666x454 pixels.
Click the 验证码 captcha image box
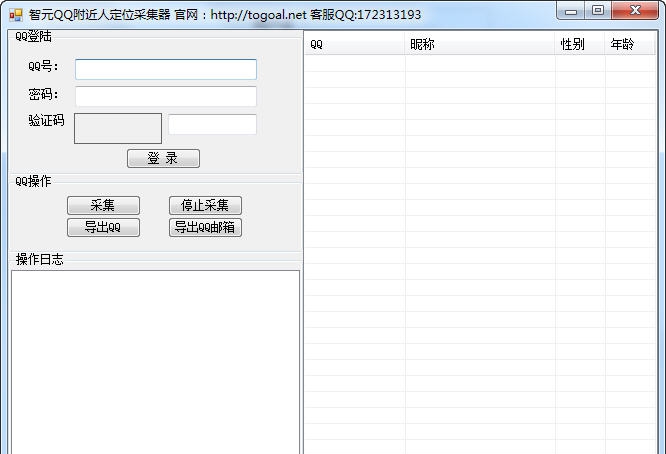(118, 128)
